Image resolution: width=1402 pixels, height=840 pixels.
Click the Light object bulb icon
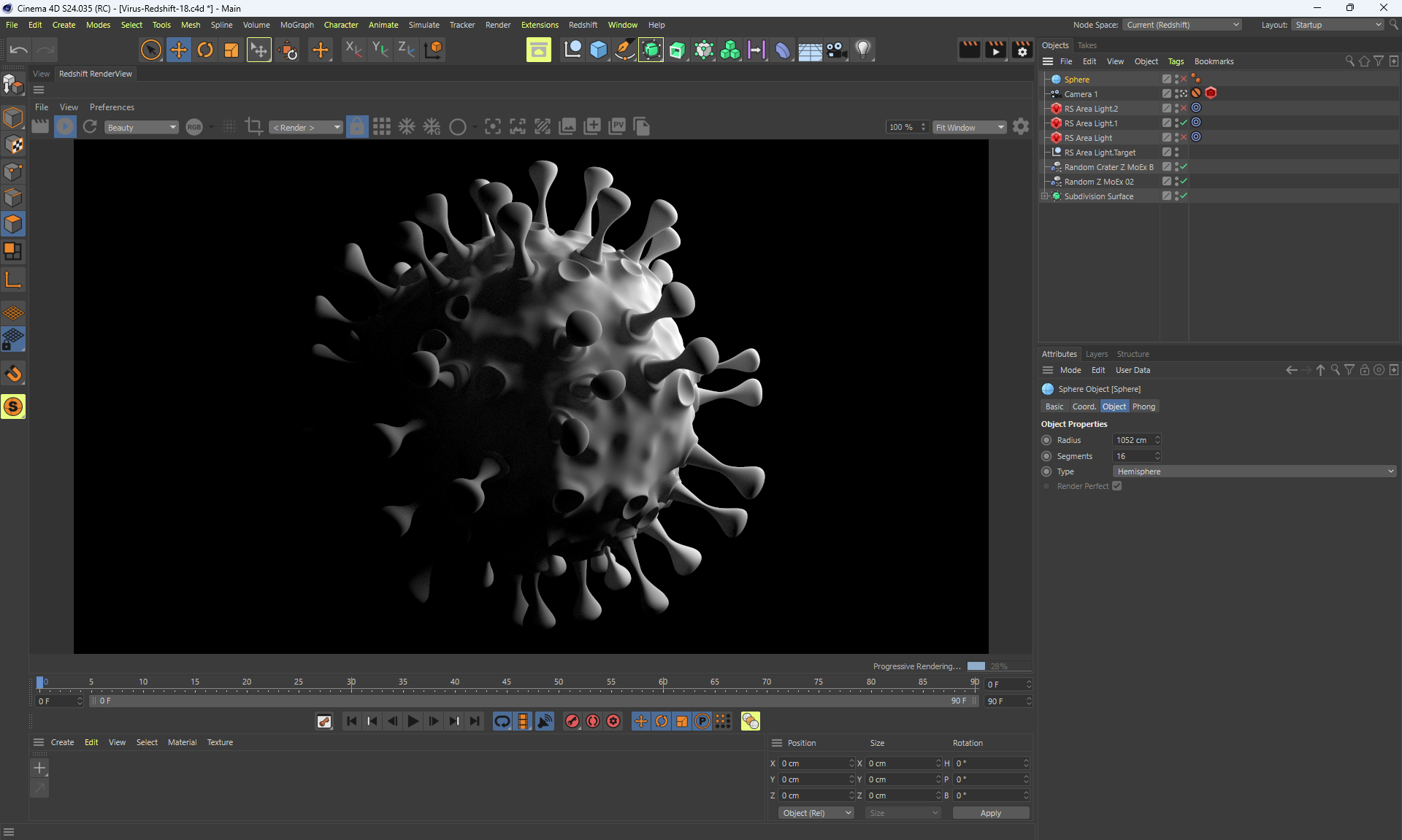point(863,50)
